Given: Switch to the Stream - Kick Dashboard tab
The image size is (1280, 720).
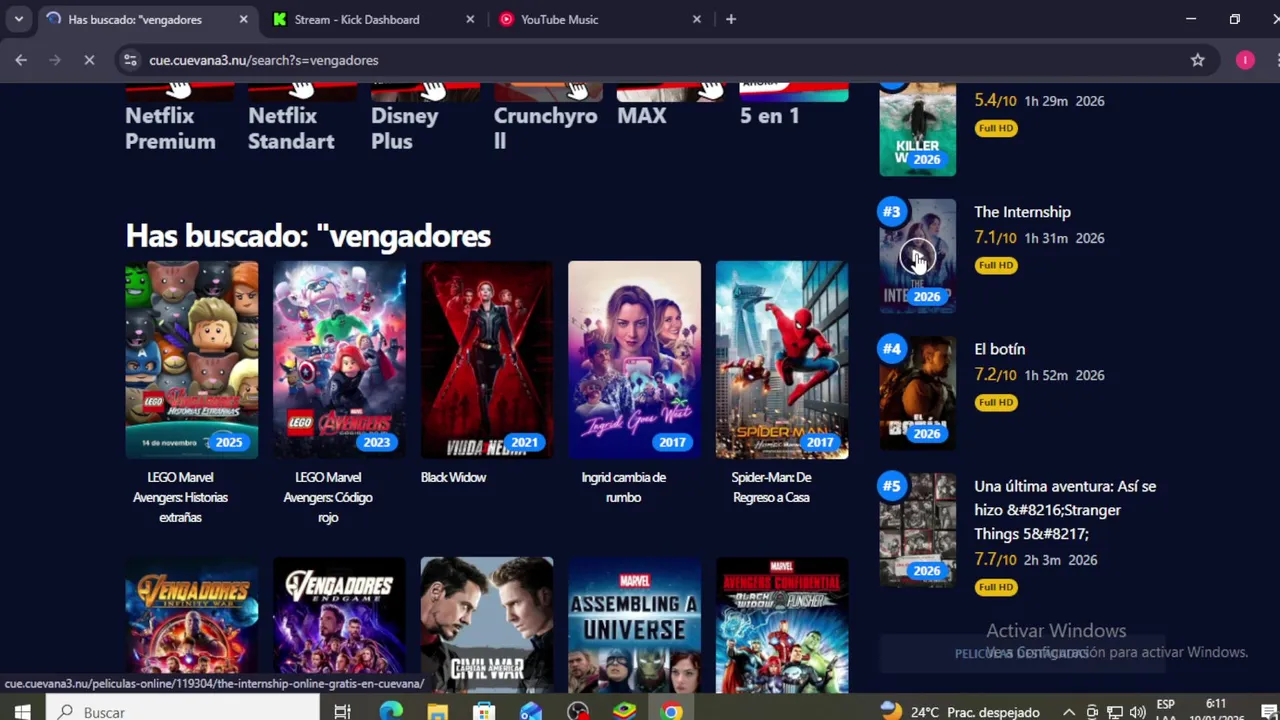Looking at the screenshot, I should coord(357,19).
